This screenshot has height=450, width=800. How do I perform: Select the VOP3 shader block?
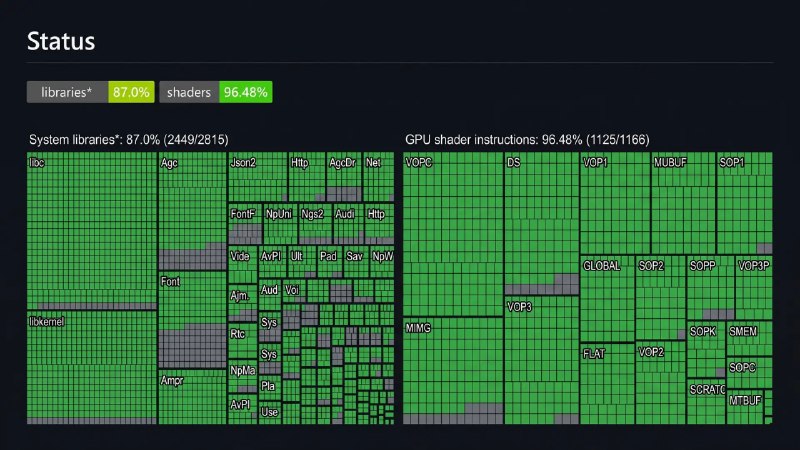point(542,360)
